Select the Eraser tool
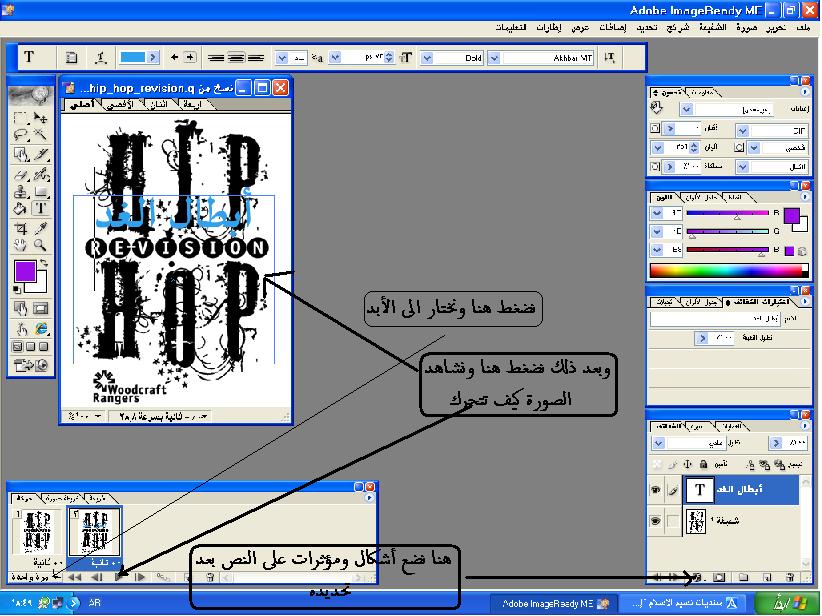Viewport: 822px width, 616px height. coord(20,174)
